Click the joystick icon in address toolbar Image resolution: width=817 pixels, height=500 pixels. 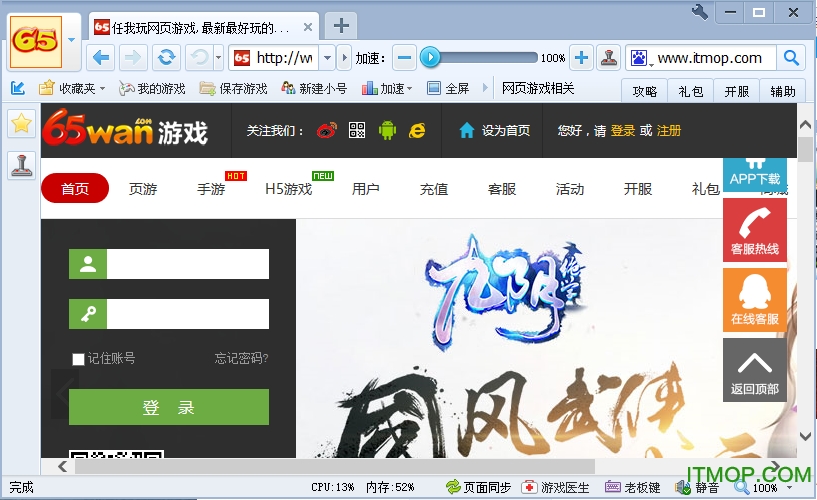coord(608,58)
